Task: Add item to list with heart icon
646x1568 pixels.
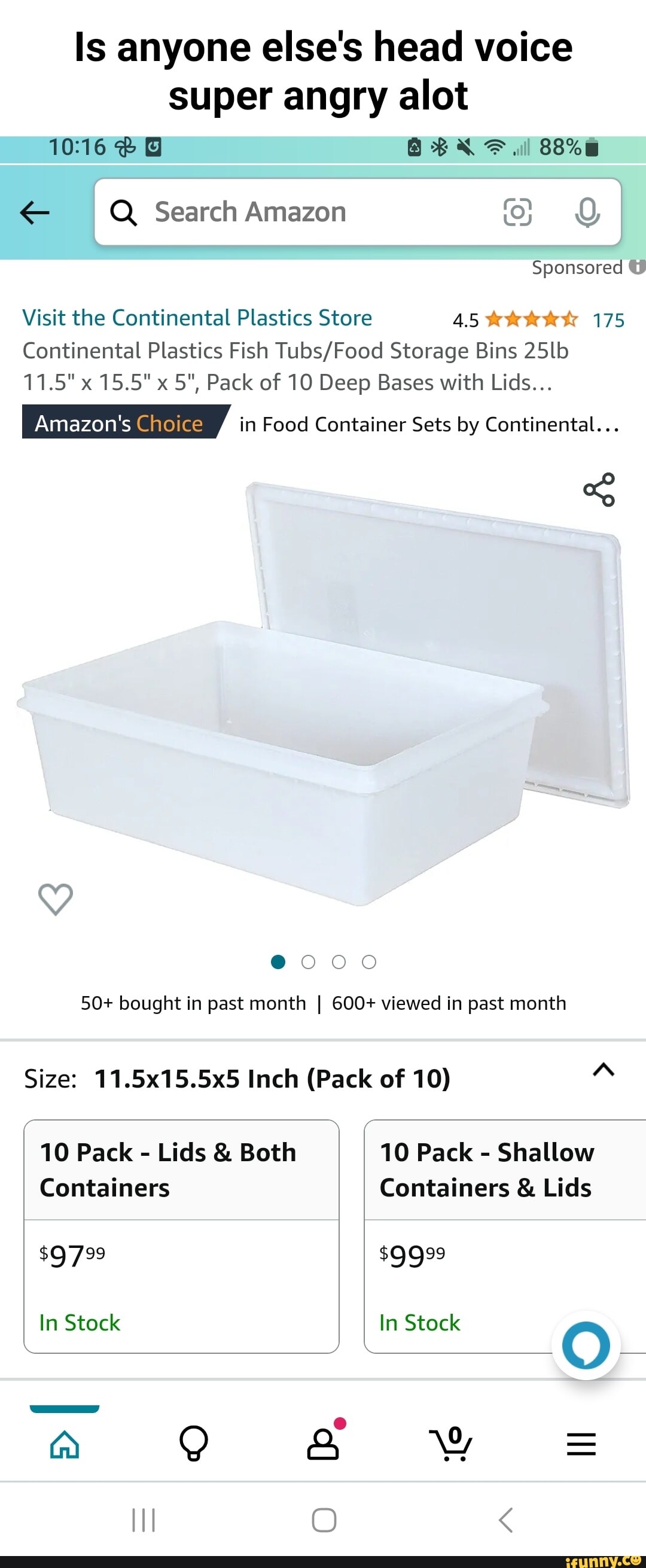Action: [x=56, y=899]
